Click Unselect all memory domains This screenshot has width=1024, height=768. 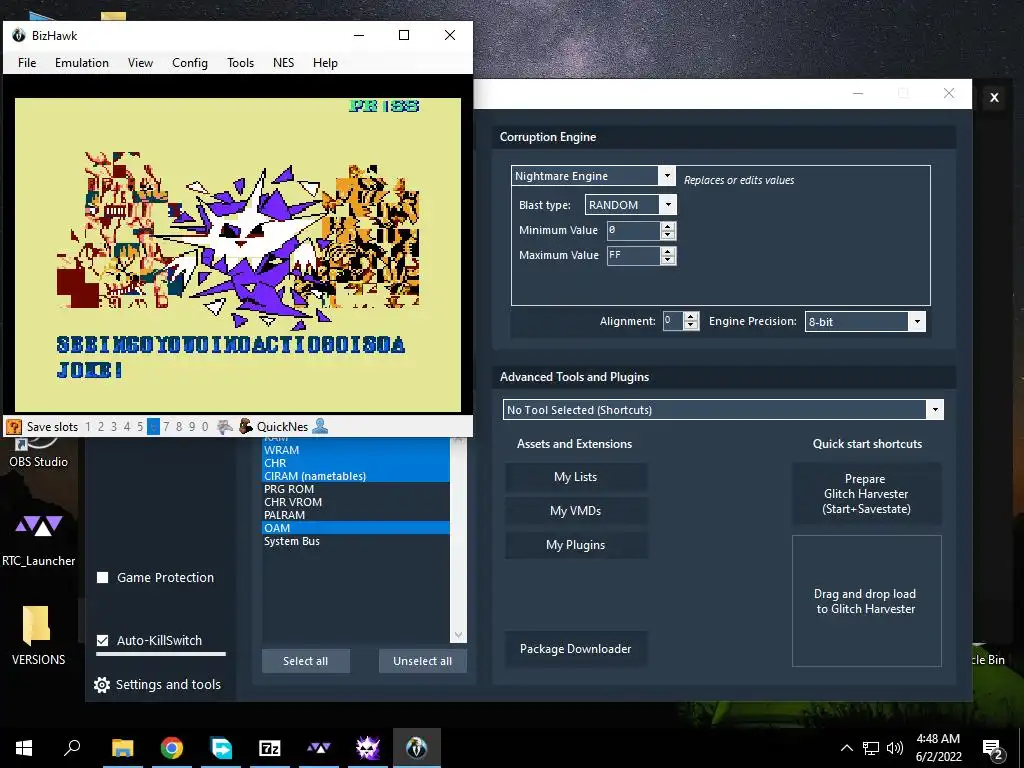[x=423, y=661]
